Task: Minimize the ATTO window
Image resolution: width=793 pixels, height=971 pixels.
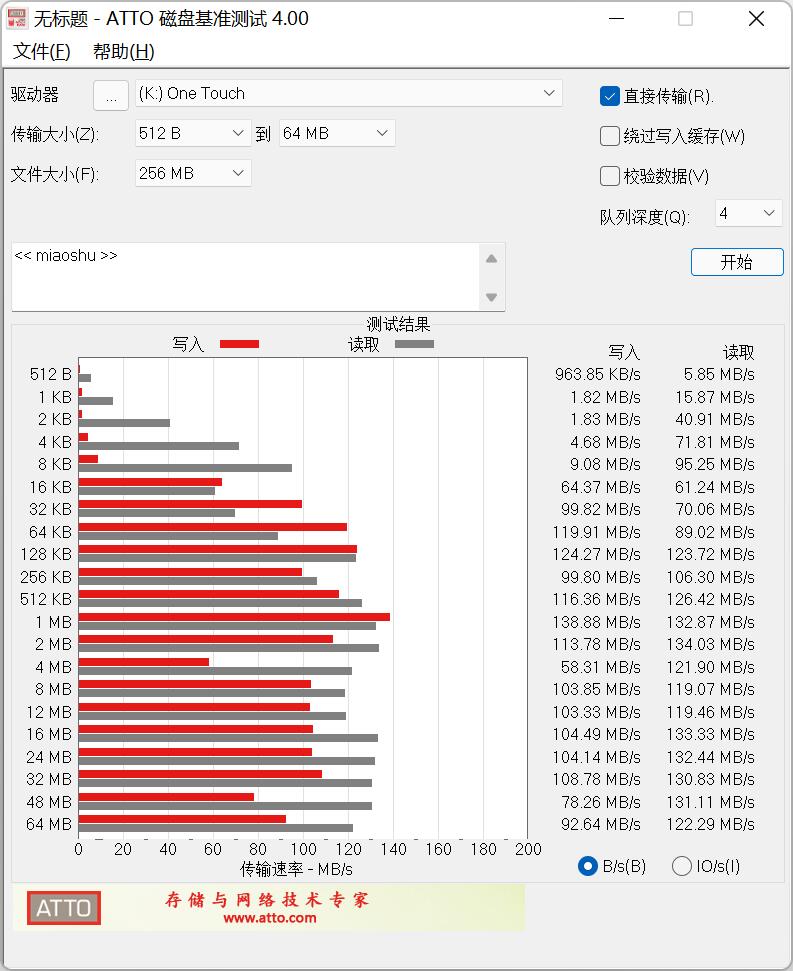Action: click(616, 19)
